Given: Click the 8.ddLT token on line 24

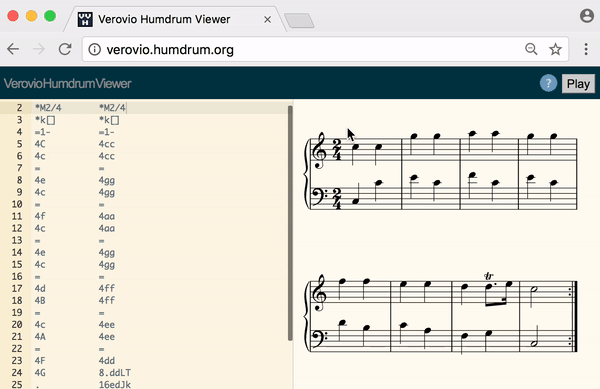Looking at the screenshot, I should pos(114,373).
